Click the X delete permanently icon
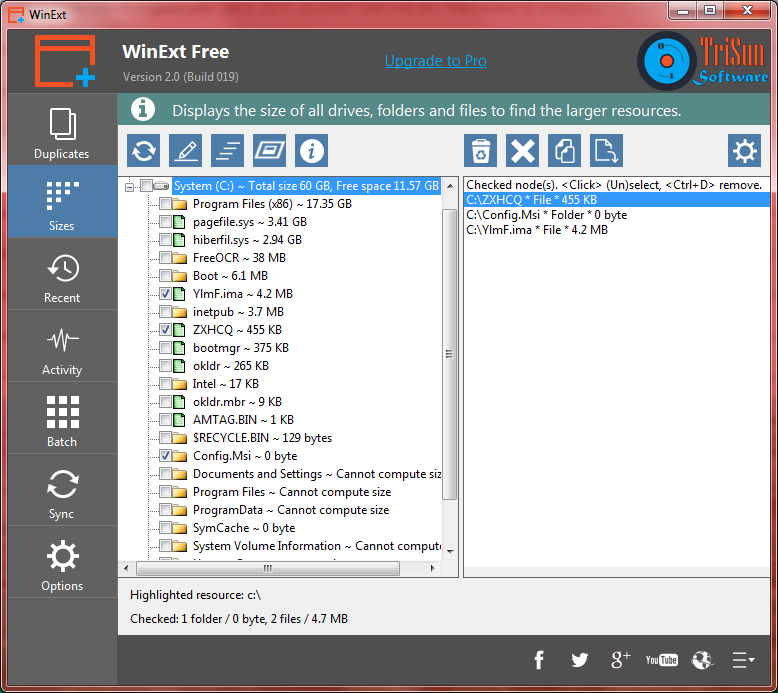This screenshot has width=778, height=693. 522,150
